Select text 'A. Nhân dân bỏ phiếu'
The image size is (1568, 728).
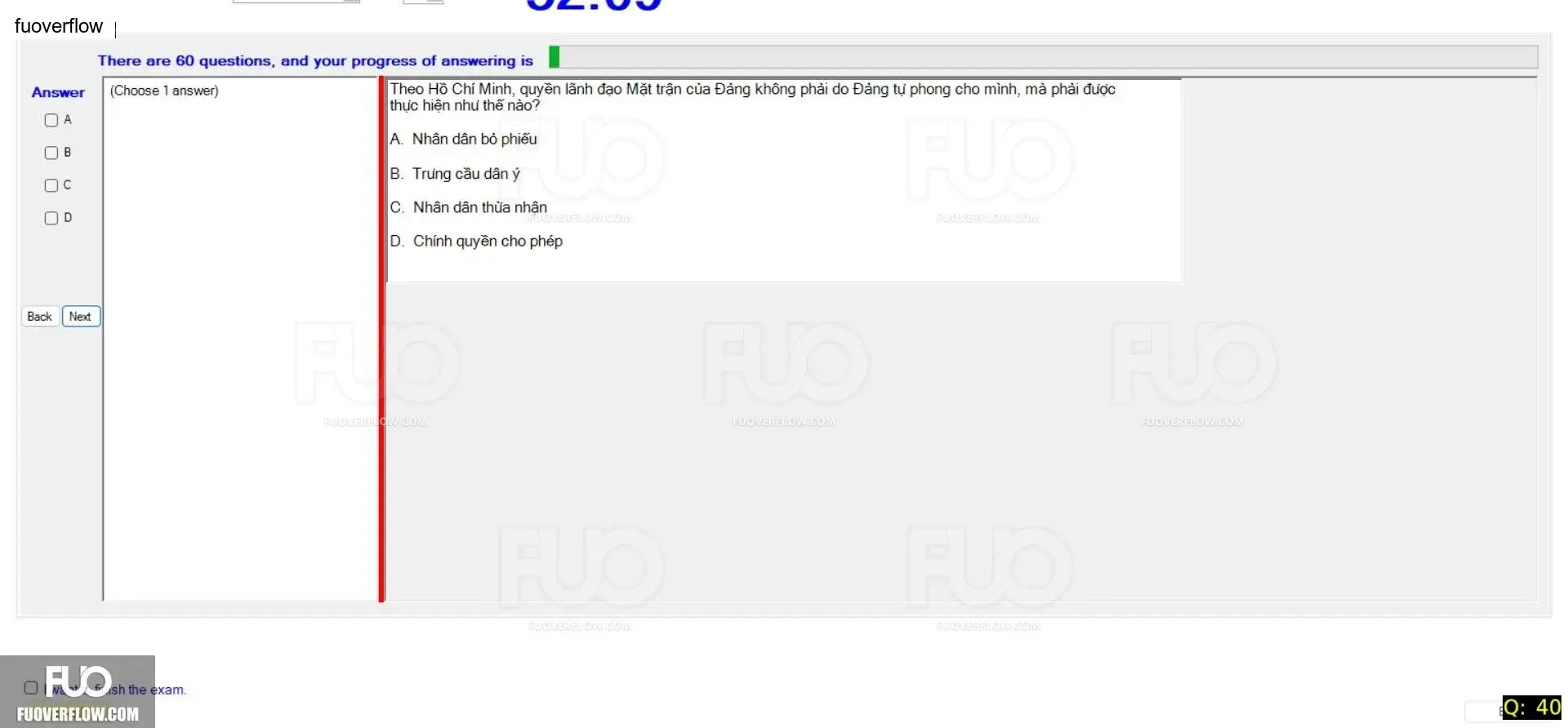point(463,140)
